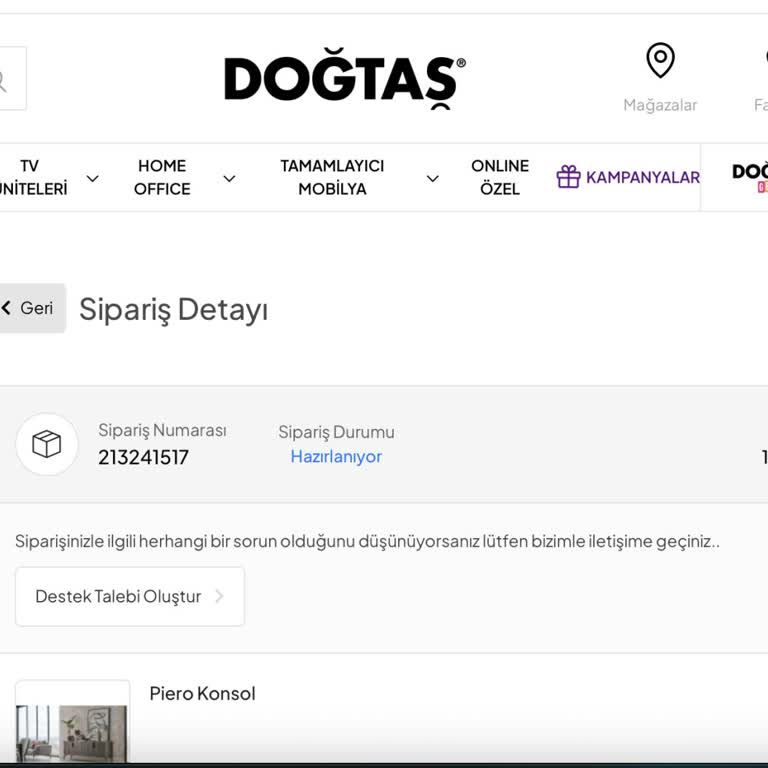Click the Destek Talebi Oluştur button

[x=130, y=597]
